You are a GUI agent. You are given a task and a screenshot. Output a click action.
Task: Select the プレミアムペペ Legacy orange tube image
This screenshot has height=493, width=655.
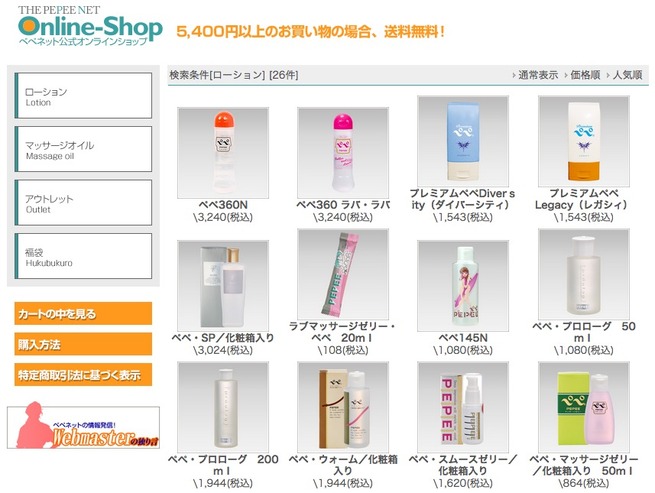click(x=584, y=141)
